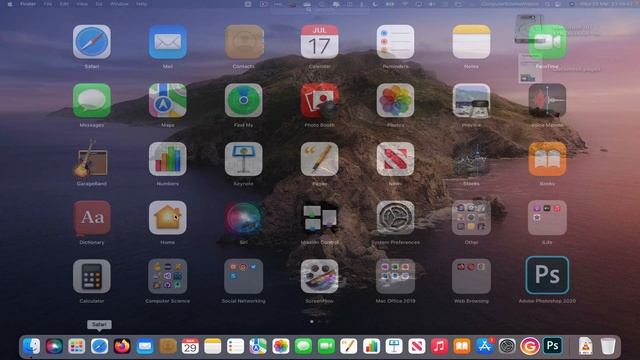Launch the Home app
This screenshot has height=360, width=640.
[167, 218]
